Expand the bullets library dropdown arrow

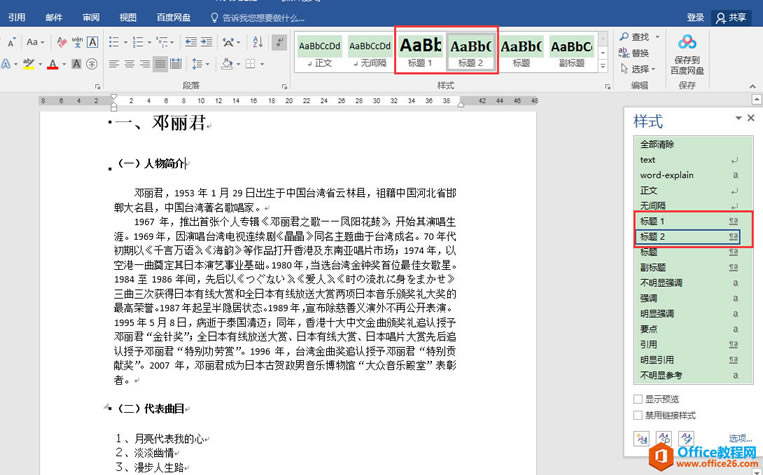[x=125, y=42]
